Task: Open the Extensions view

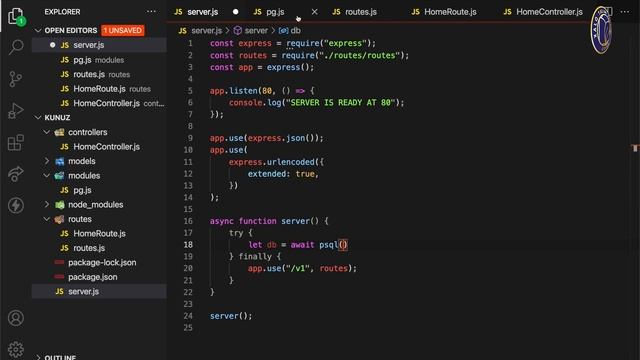Action: pyautogui.click(x=16, y=142)
